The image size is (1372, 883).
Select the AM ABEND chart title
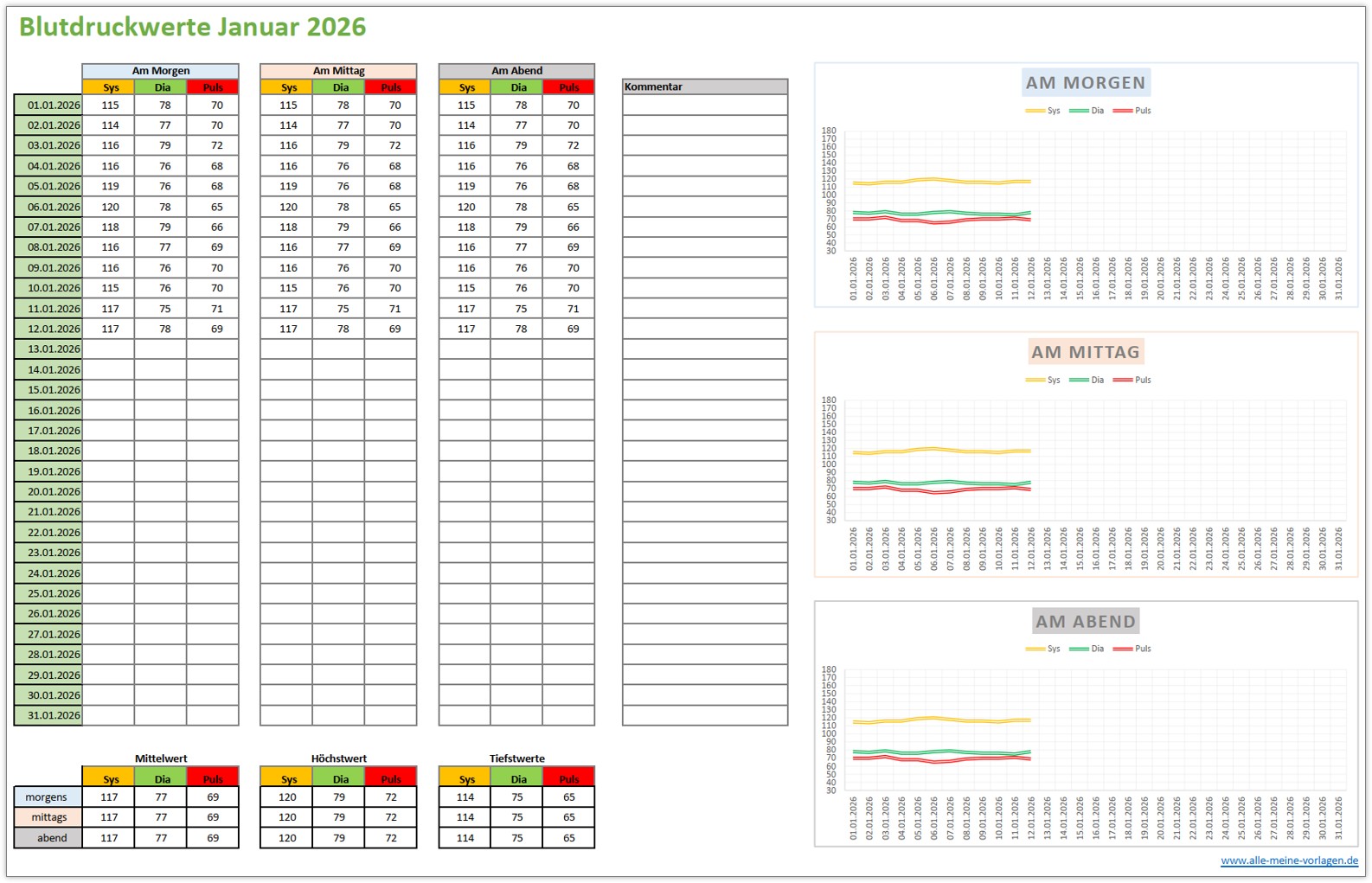tap(1085, 622)
